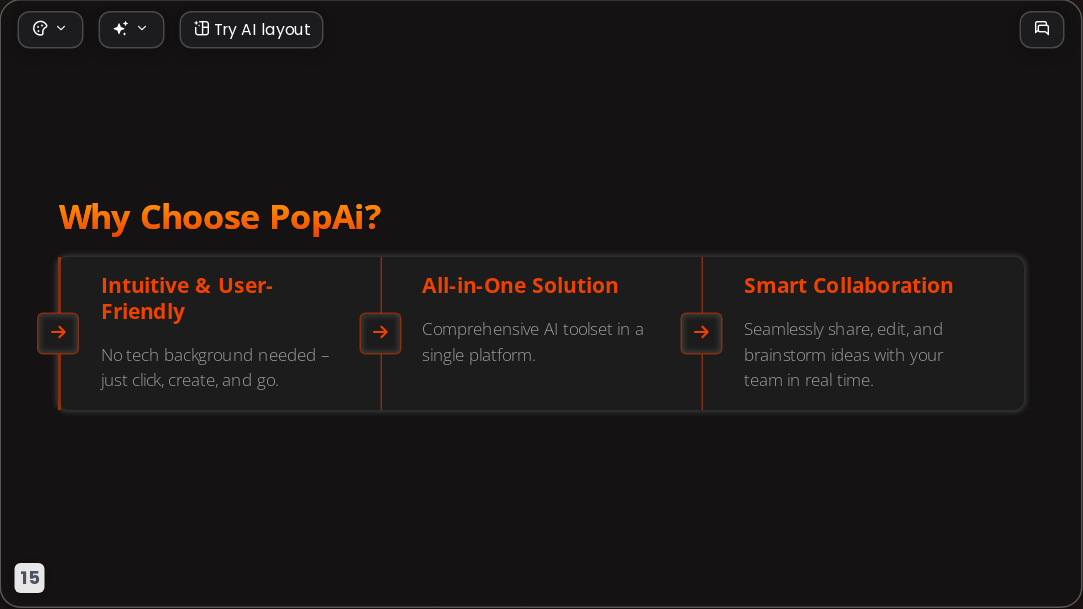Click the orange divider before Smart Collaboration
The image size is (1083, 609).
702,333
